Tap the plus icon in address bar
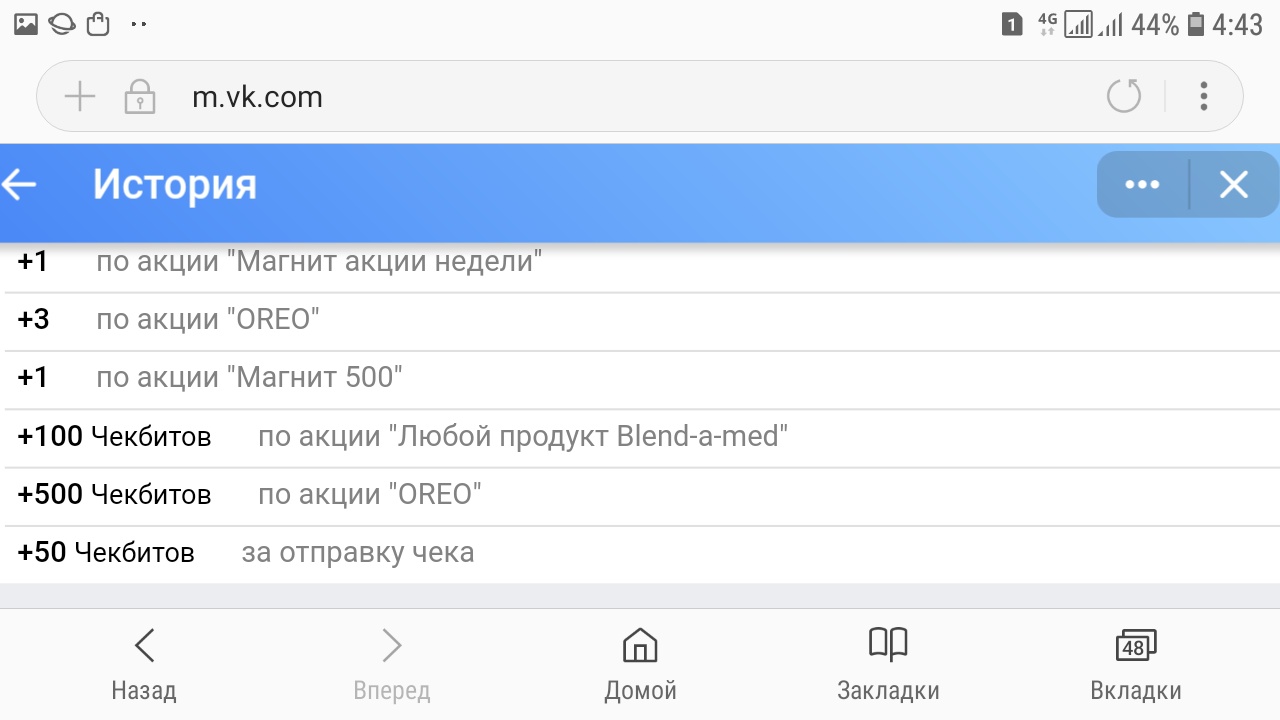Viewport: 1280px width, 720px height. 79,97
